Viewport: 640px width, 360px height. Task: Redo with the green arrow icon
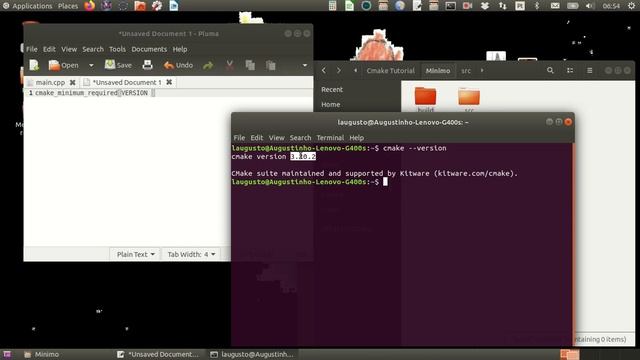[208, 65]
